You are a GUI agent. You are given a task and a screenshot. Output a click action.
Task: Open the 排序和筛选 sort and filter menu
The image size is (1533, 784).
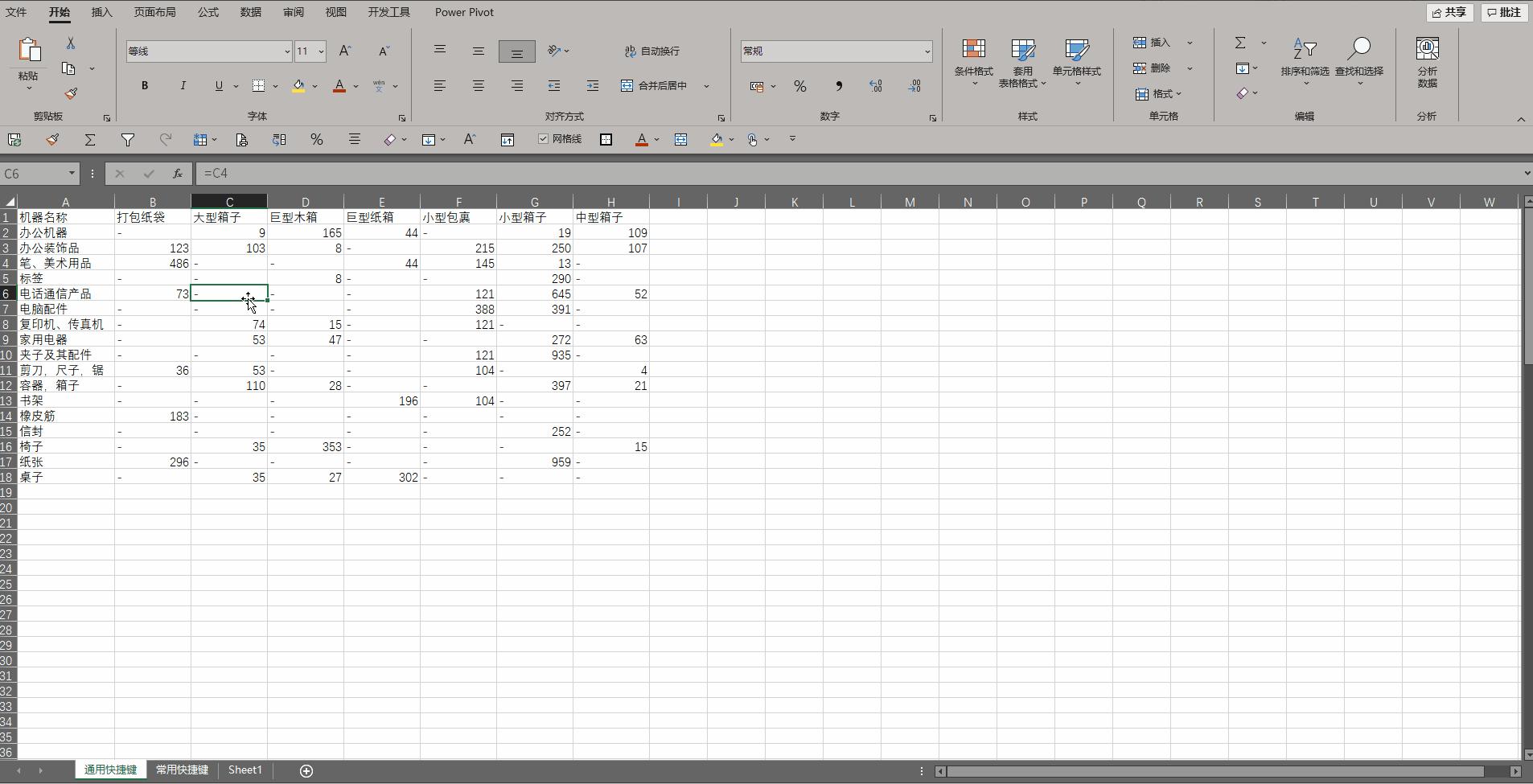coord(1305,62)
